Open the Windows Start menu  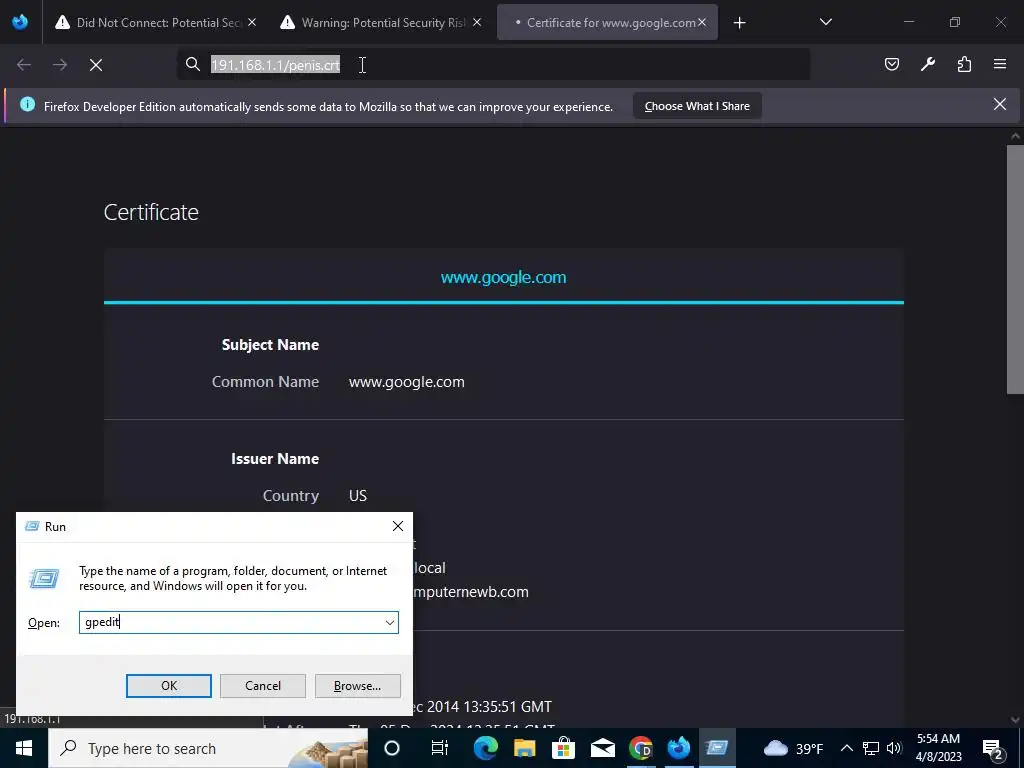click(x=24, y=748)
